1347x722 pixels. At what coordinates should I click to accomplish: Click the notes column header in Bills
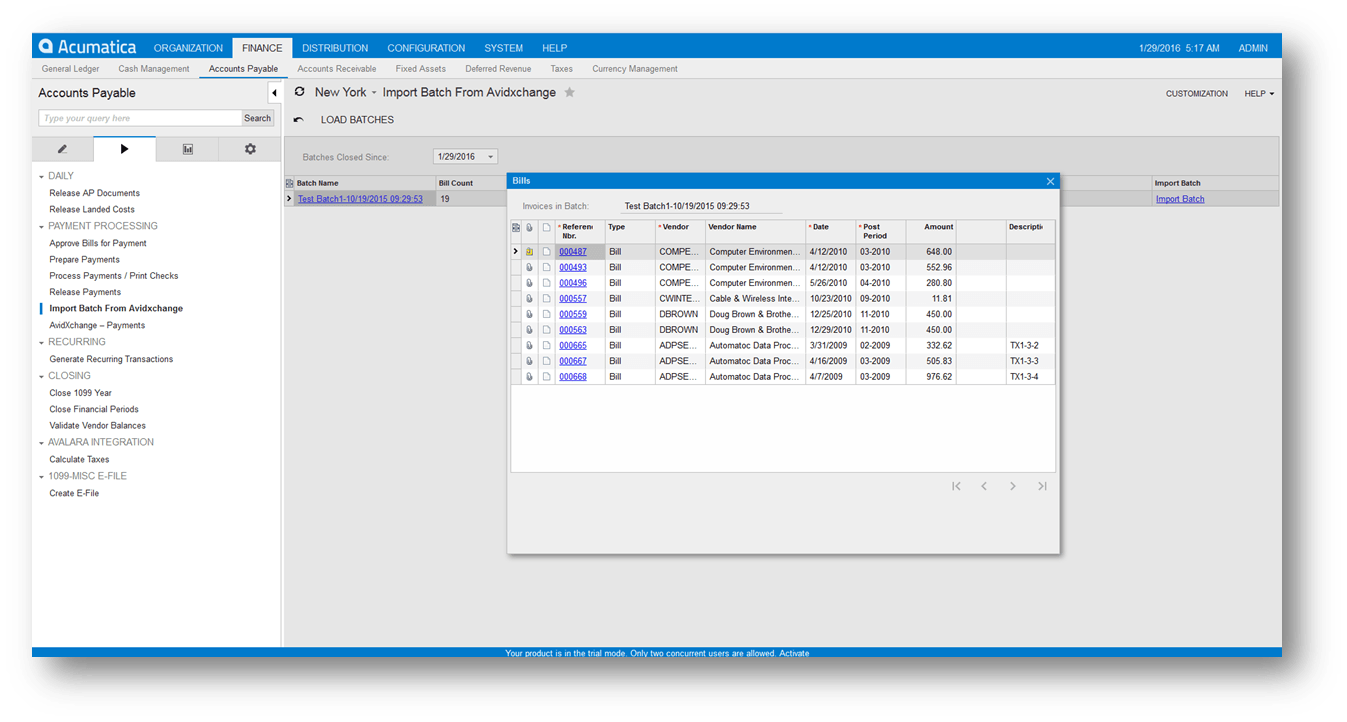coord(546,227)
